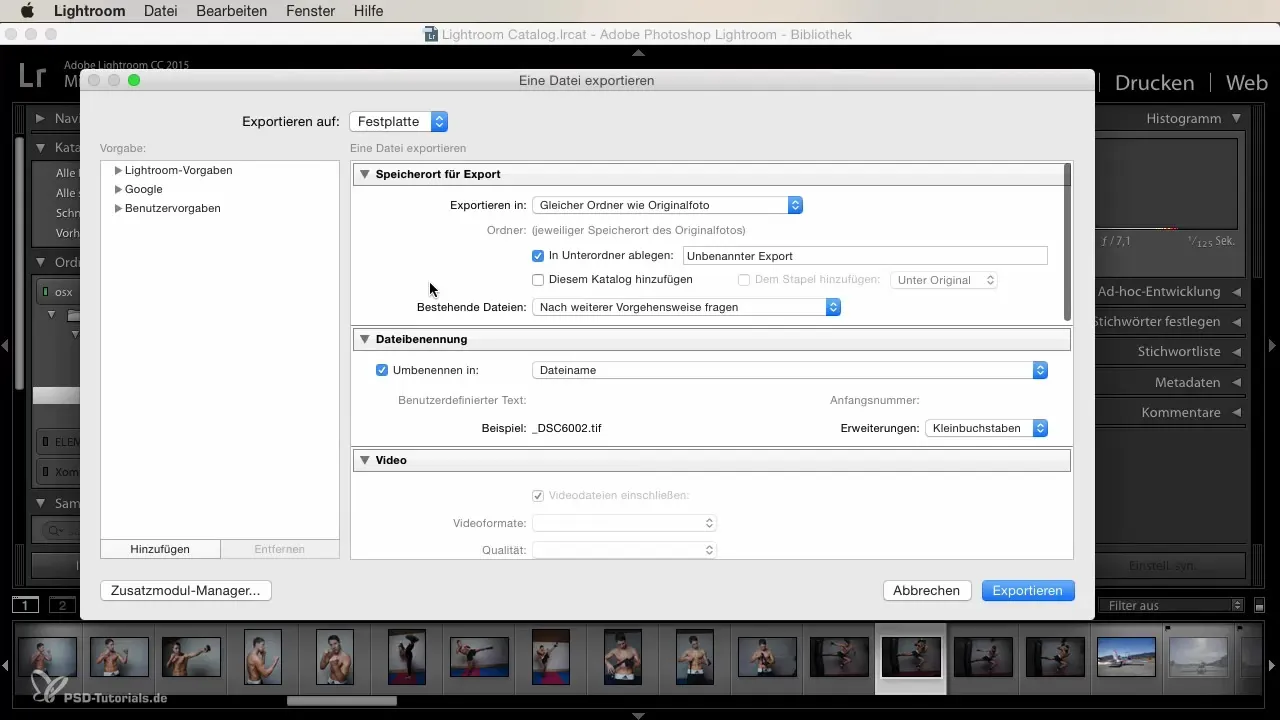Click the filmstrip right scroll arrow
The height and width of the screenshot is (720, 1280).
coord(1272,665)
